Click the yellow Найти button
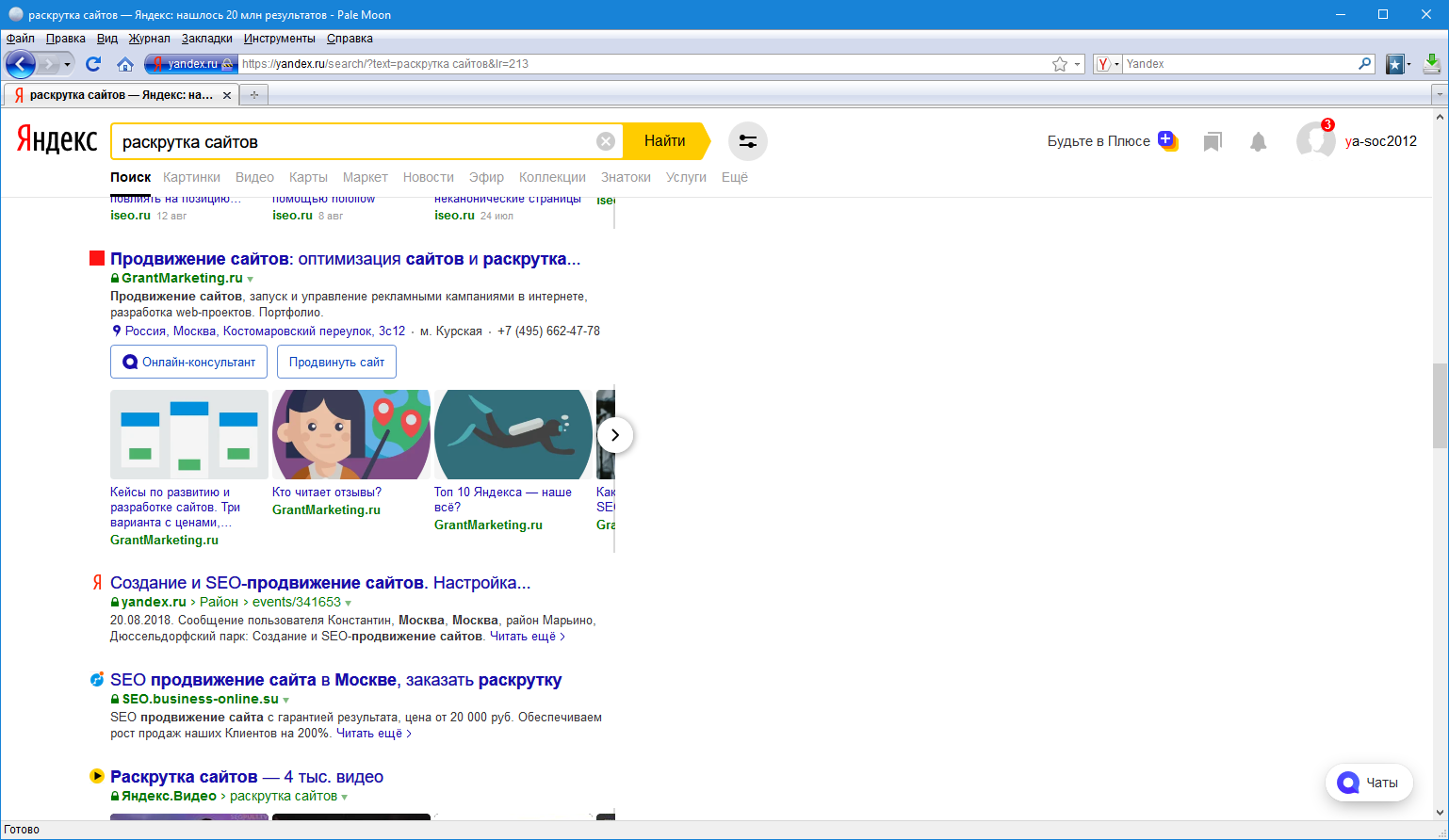This screenshot has height=840, width=1449. 665,141
